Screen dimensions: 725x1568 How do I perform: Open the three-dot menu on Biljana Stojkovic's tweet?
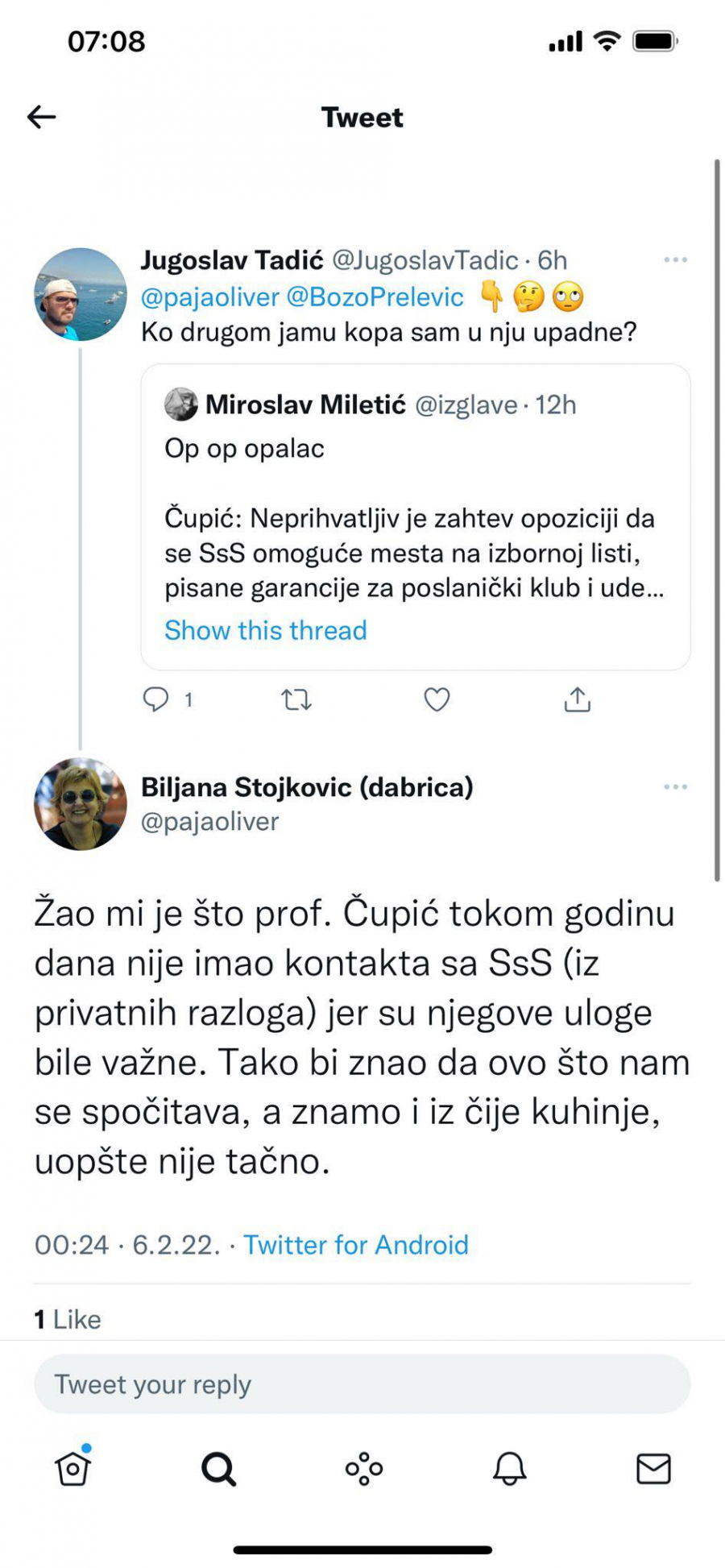click(x=675, y=786)
